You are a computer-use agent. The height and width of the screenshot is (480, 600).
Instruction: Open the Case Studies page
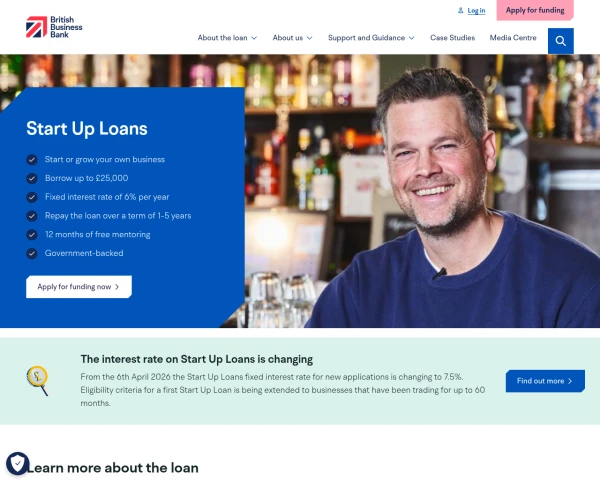[x=452, y=38]
